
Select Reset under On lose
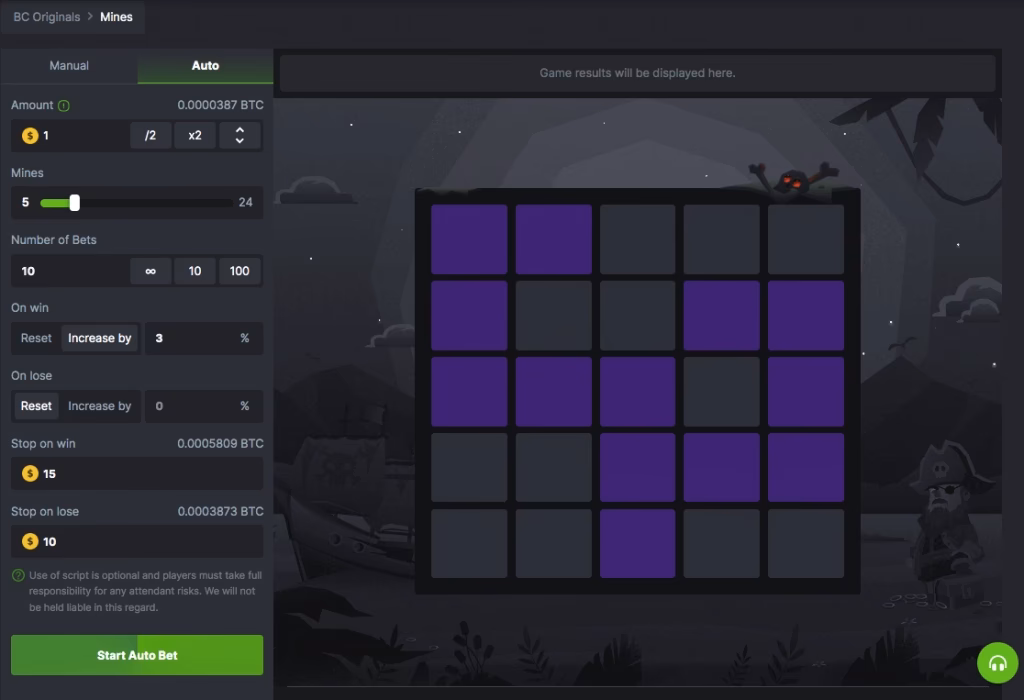click(x=35, y=406)
